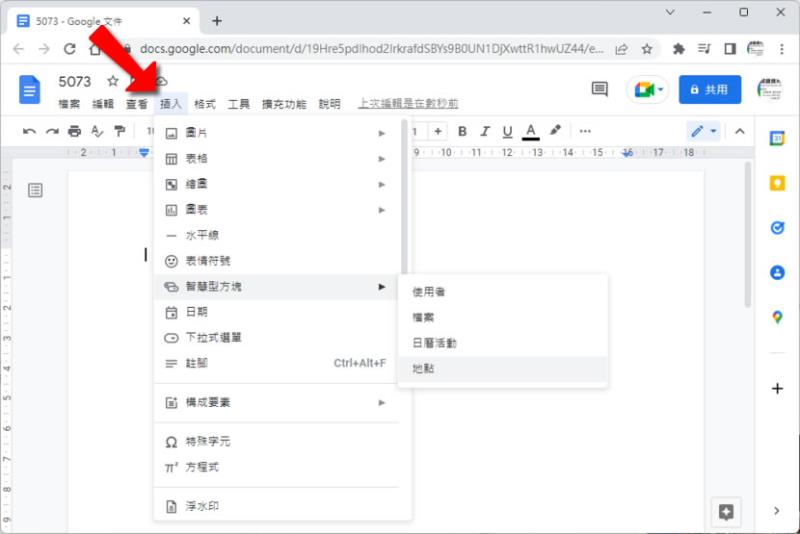Screen dimensions: 800x534
Task: Choose 檔案 in smart chips submenu
Action: (x=503, y=317)
